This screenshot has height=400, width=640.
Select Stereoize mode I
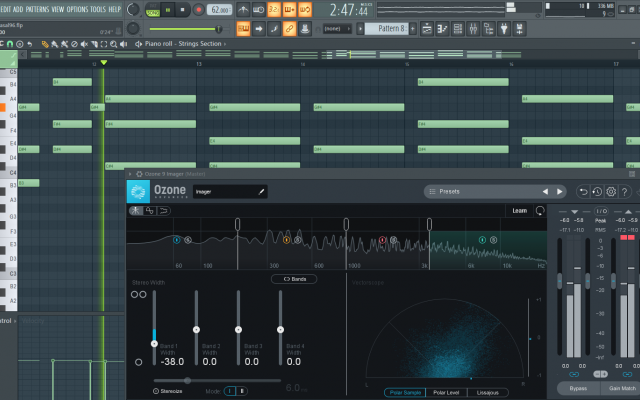coord(230,391)
